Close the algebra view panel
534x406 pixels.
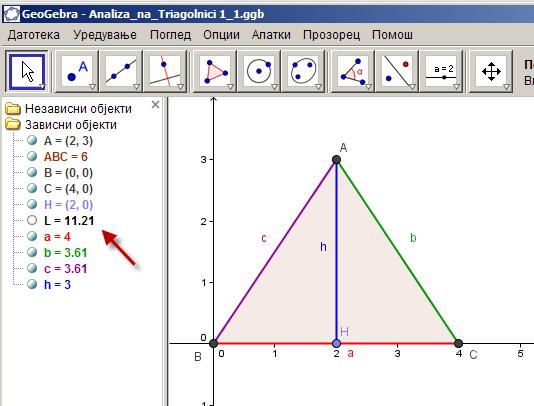pyautogui.click(x=155, y=105)
